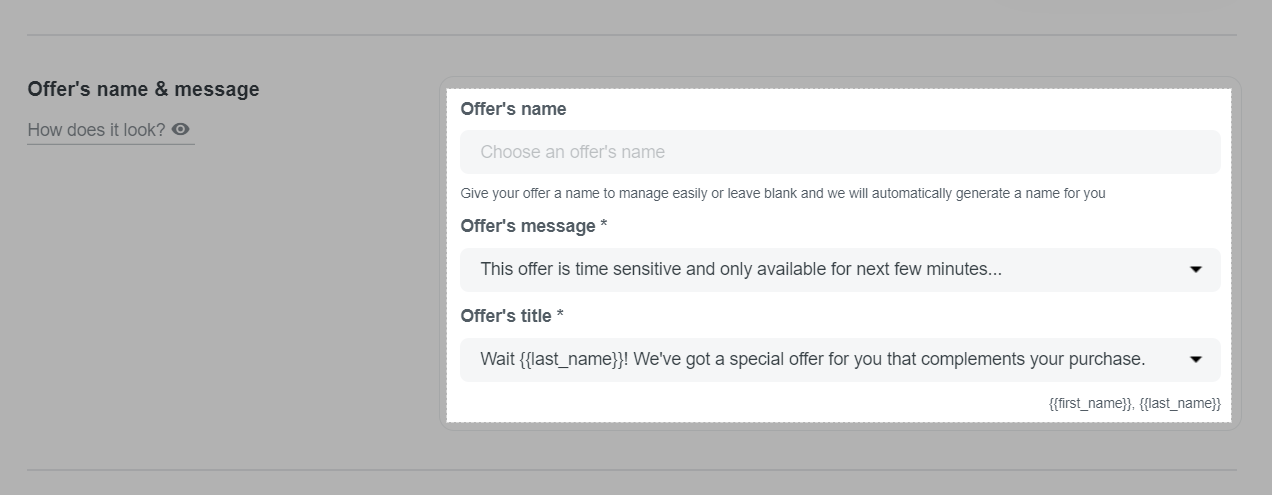Click the eye icon beside "How does it look?"
The width and height of the screenshot is (1272, 495).
(181, 129)
